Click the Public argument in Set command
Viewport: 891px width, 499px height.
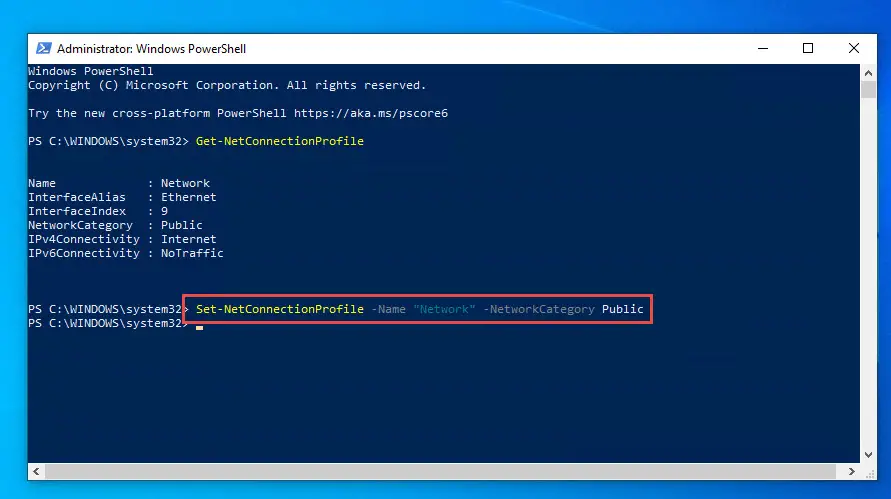tap(623, 309)
